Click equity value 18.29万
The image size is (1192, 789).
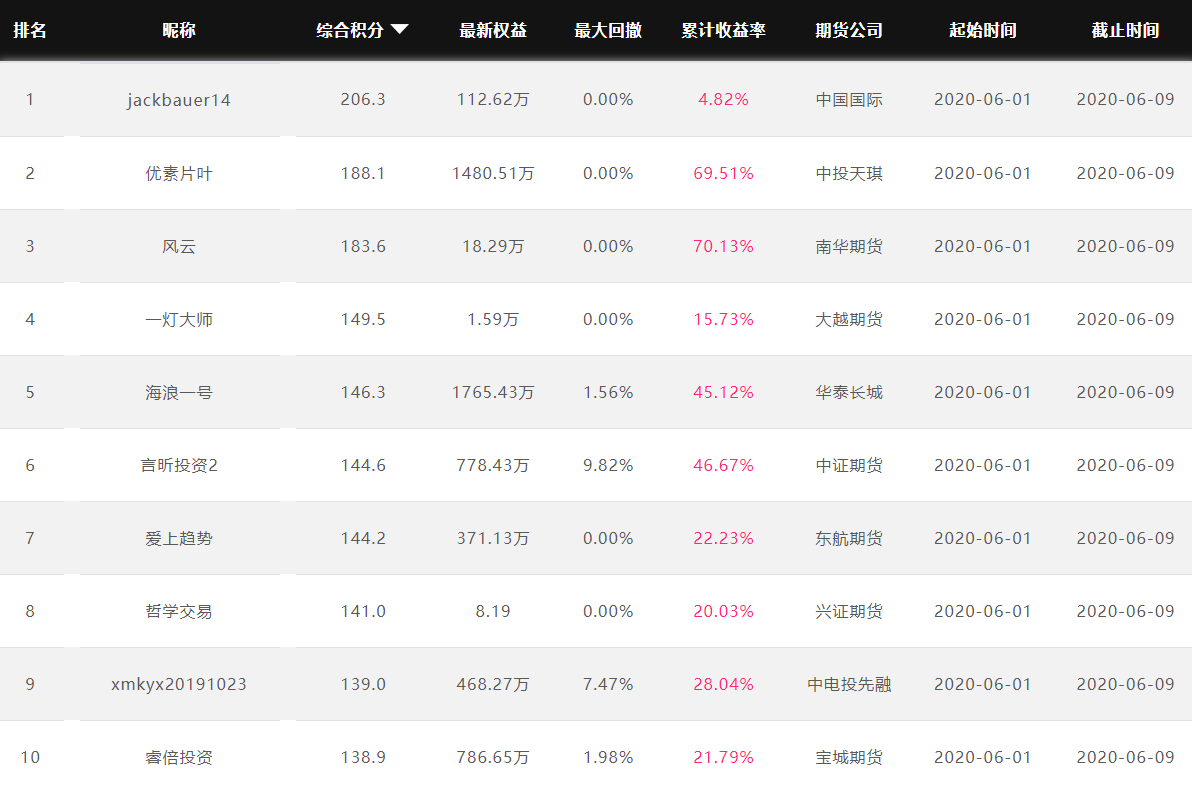click(493, 246)
